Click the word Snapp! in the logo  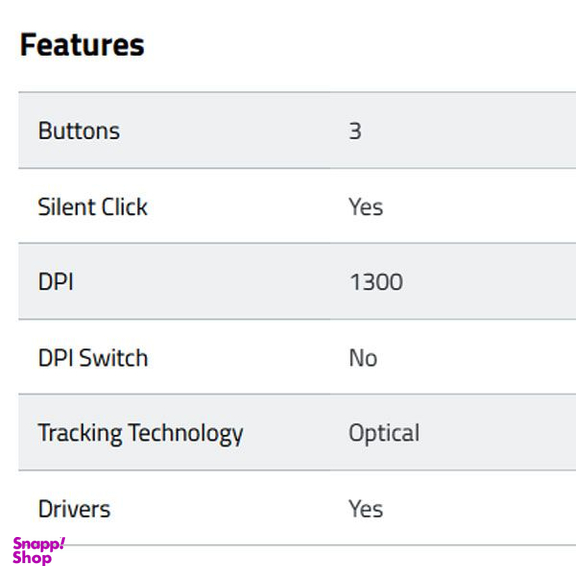(39, 544)
